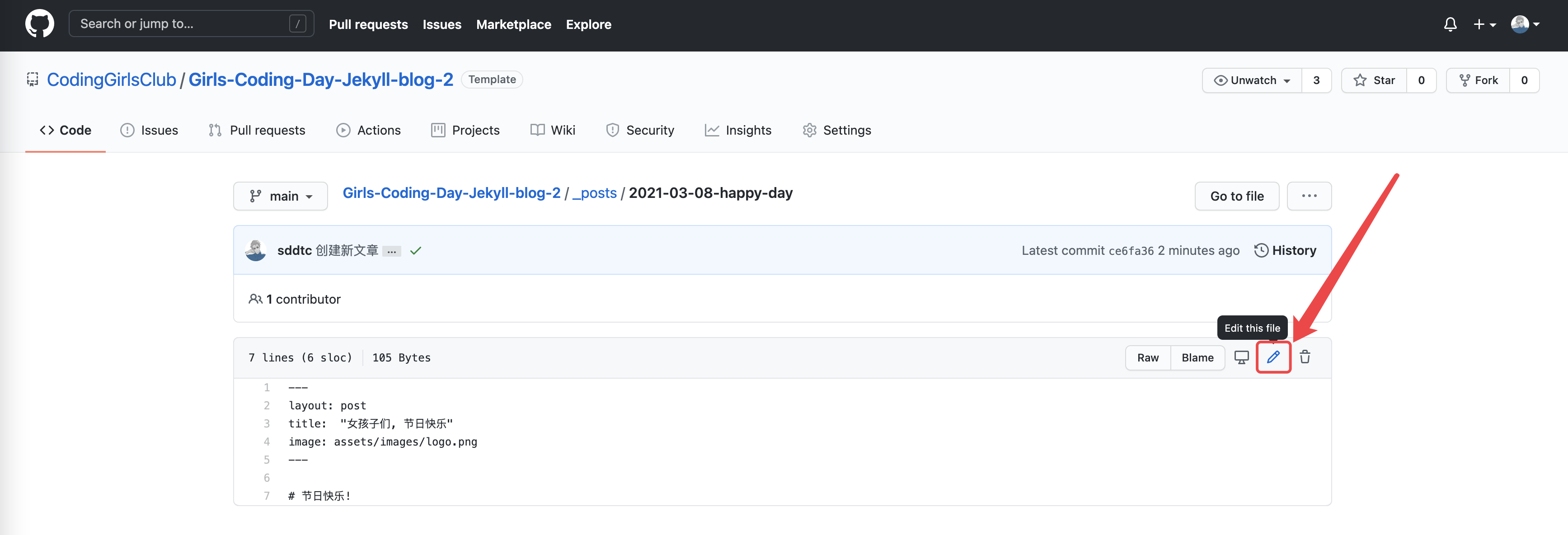This screenshot has width=1568, height=535.
Task: Click the pencil Edit this file icon
Action: click(x=1273, y=357)
